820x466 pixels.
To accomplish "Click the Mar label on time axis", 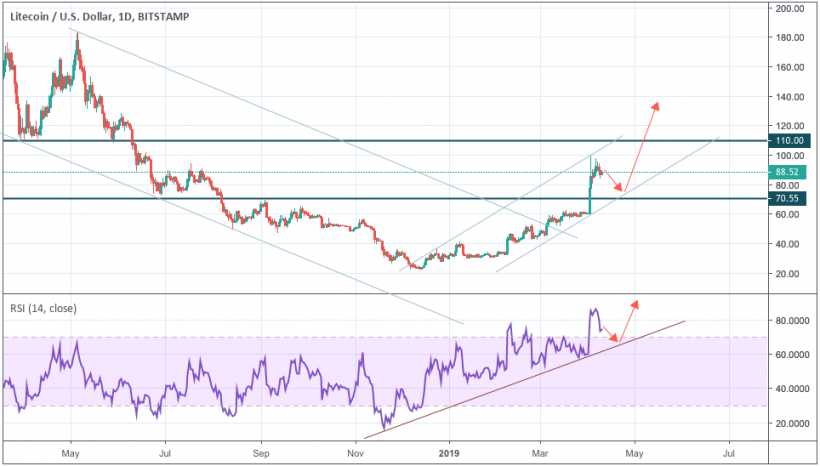I will tap(540, 453).
